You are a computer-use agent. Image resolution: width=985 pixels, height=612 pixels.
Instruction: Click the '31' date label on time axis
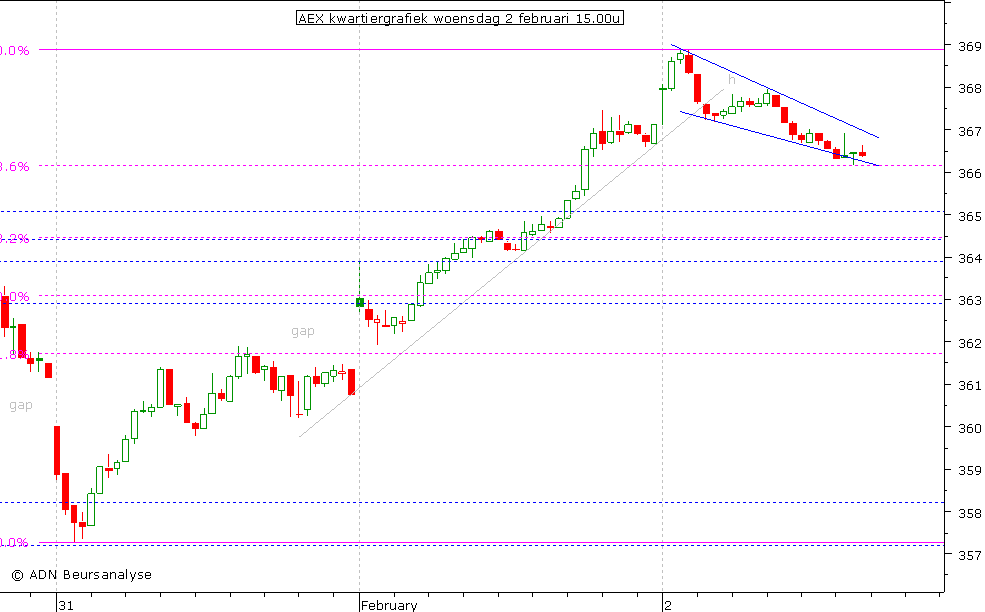pos(66,605)
